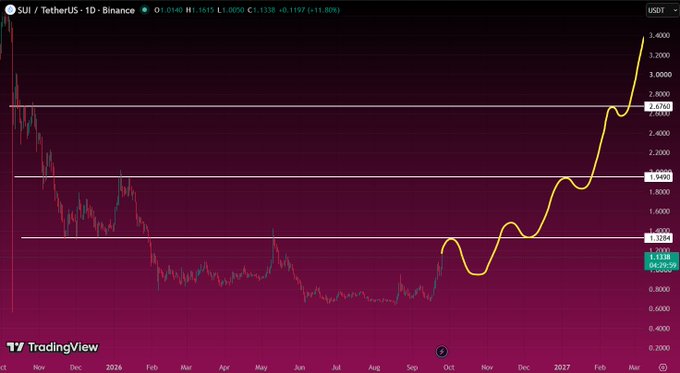Click the 0.4000 price axis tick

coord(659,328)
